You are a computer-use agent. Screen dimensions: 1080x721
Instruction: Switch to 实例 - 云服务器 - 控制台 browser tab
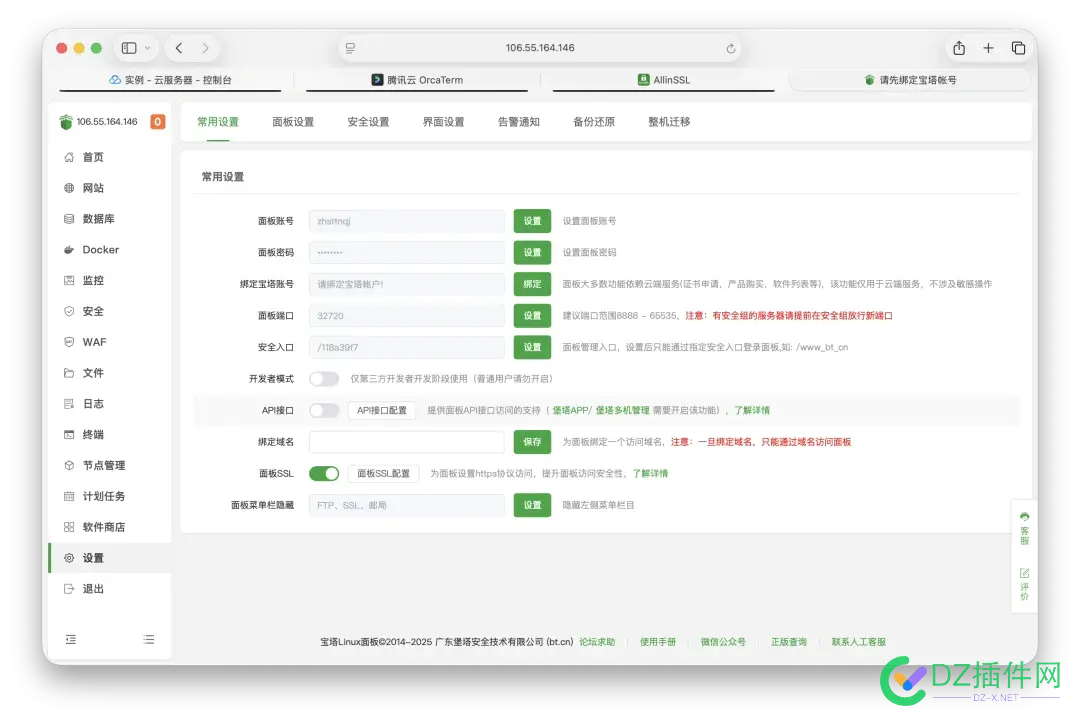tap(170, 80)
